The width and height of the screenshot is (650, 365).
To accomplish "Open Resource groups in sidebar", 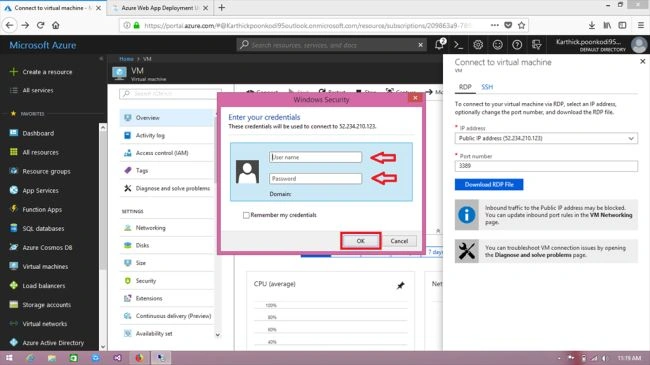I will [x=46, y=171].
